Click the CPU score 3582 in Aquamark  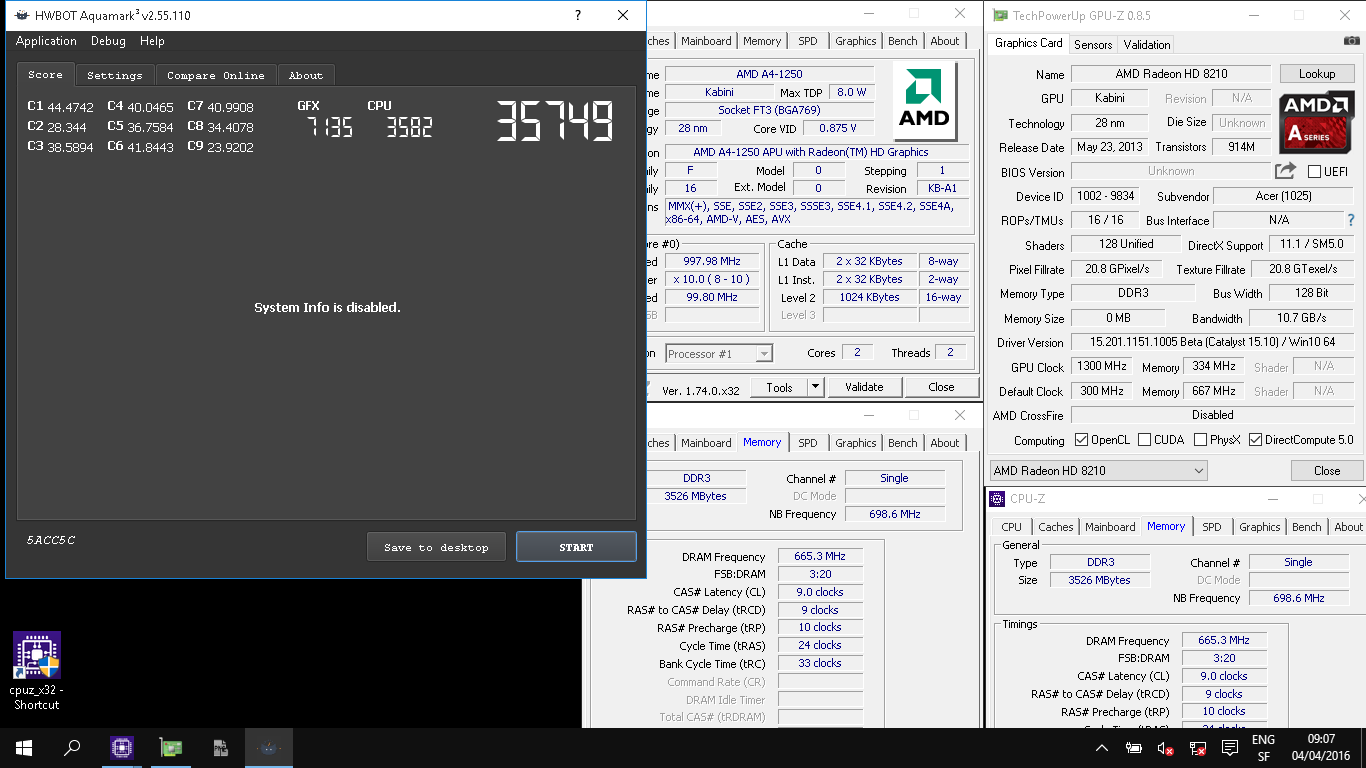[409, 127]
